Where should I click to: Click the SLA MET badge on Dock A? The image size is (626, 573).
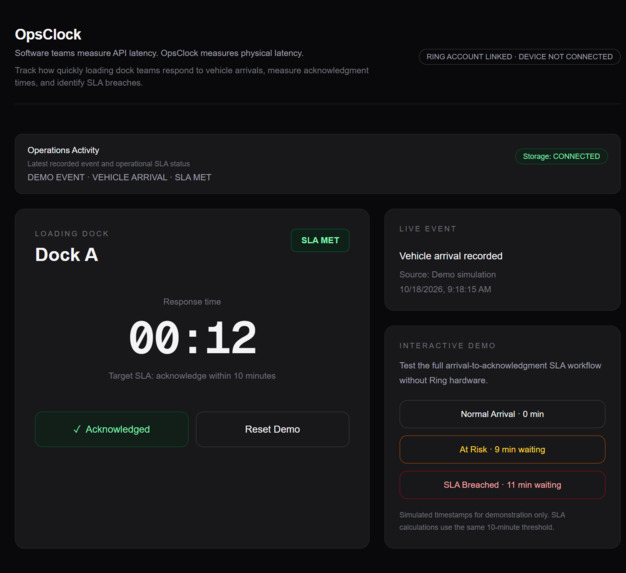(x=320, y=240)
